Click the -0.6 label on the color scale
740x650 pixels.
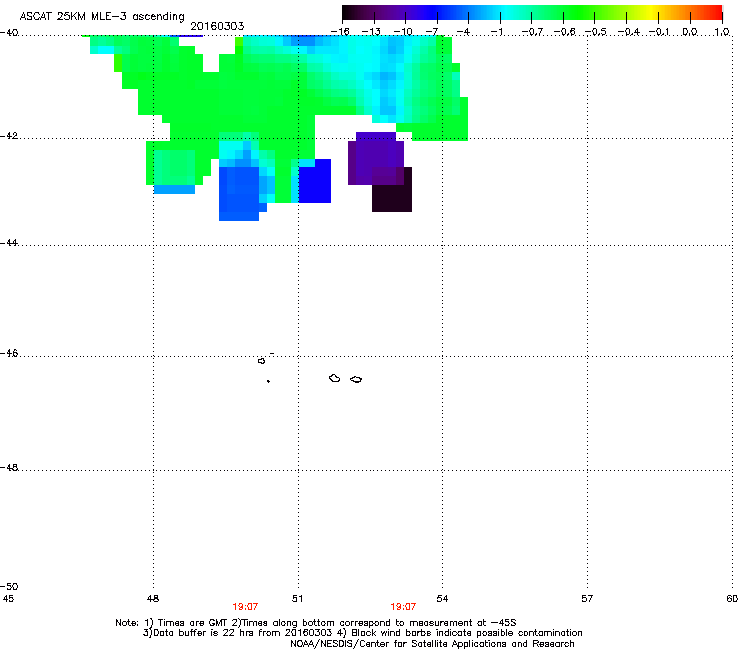[564, 32]
